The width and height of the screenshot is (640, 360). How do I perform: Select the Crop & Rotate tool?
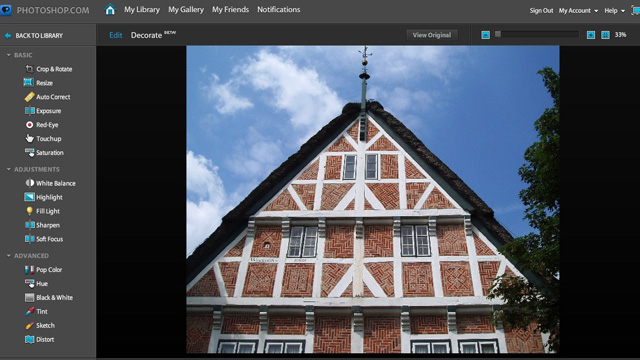[49, 69]
